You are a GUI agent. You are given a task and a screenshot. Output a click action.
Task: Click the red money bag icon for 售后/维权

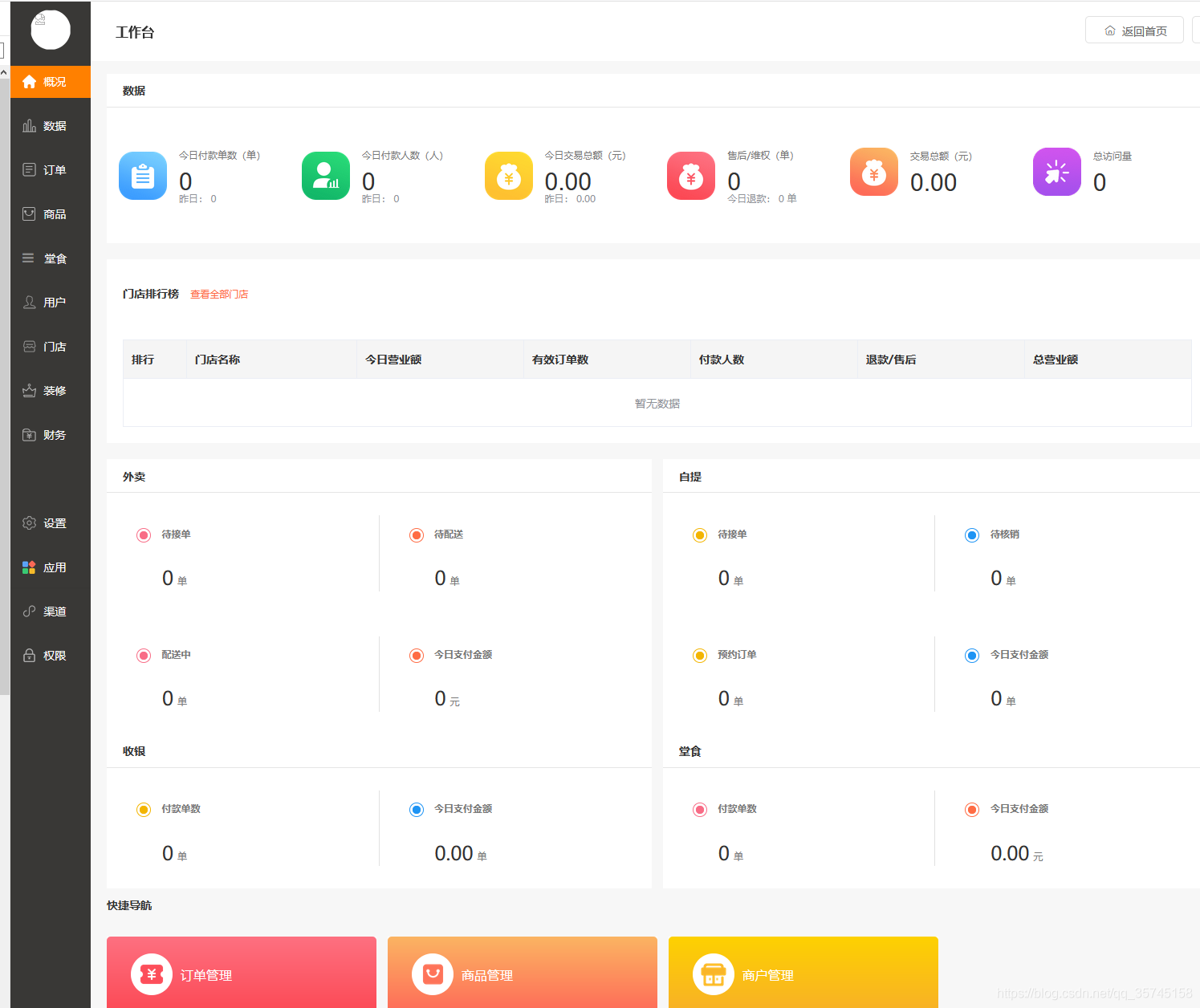click(x=691, y=176)
